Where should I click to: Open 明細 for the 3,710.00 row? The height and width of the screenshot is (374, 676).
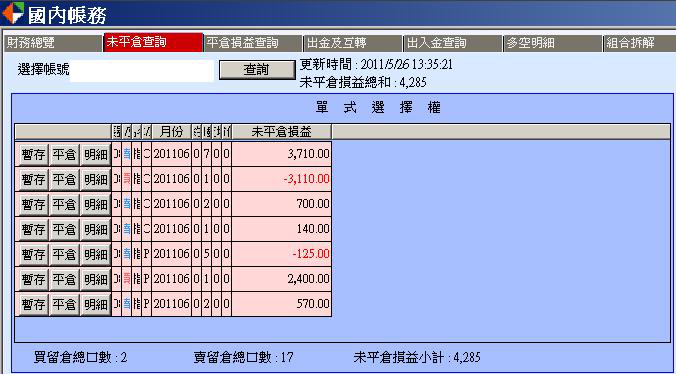pyautogui.click(x=96, y=155)
